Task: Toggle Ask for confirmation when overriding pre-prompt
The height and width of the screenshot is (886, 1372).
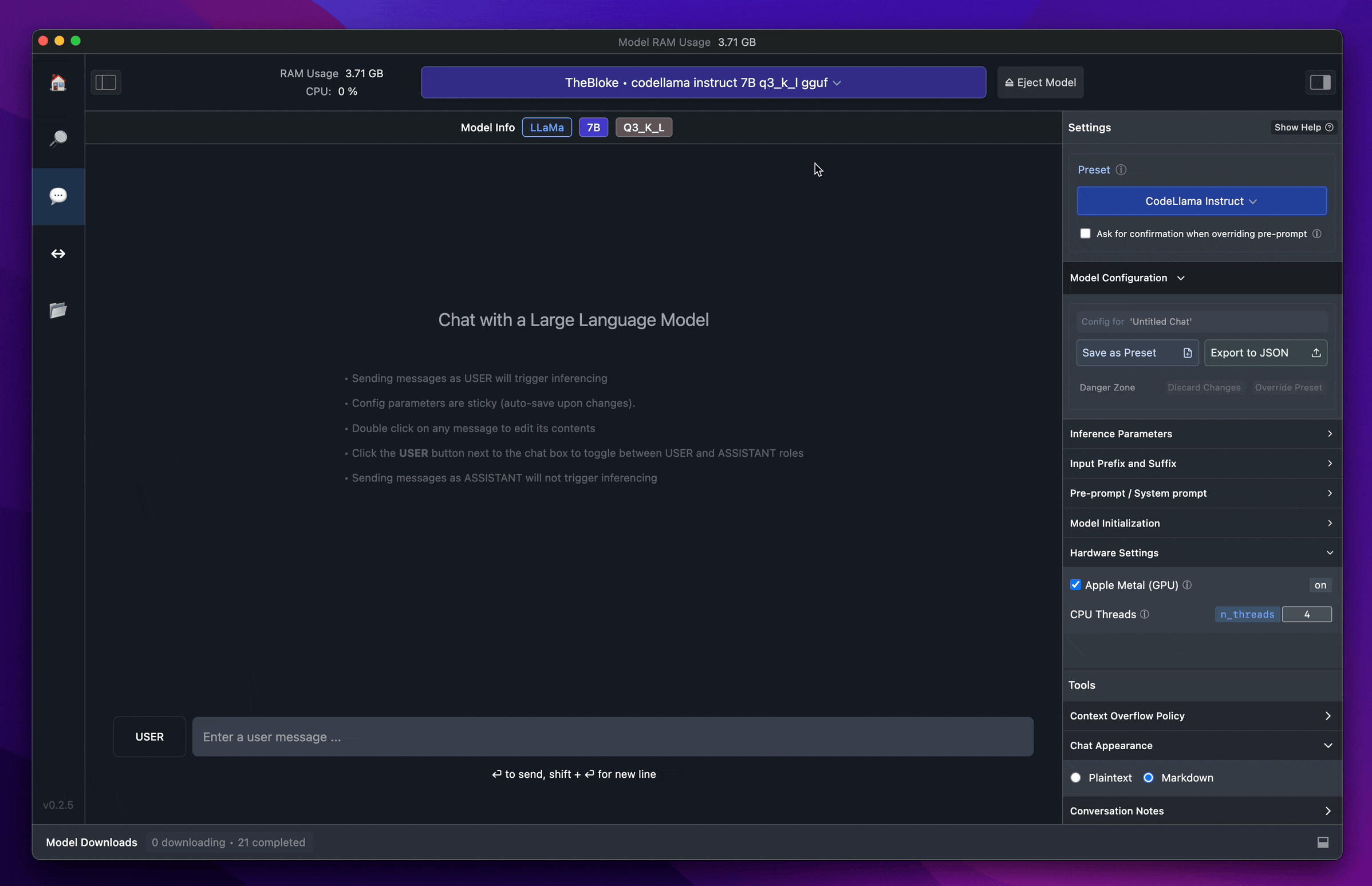Action: pos(1084,233)
